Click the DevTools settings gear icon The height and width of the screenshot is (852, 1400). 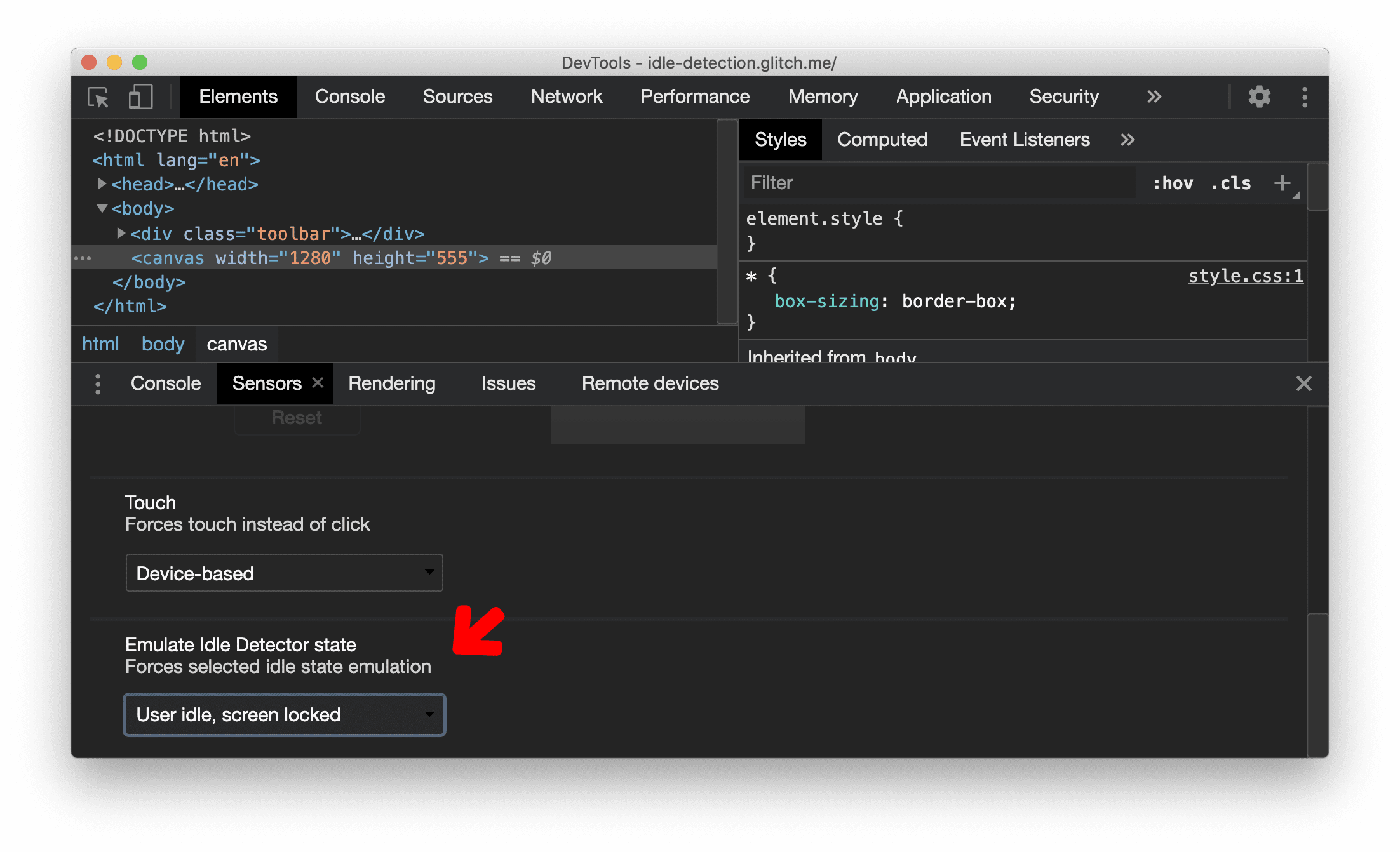coord(1258,97)
